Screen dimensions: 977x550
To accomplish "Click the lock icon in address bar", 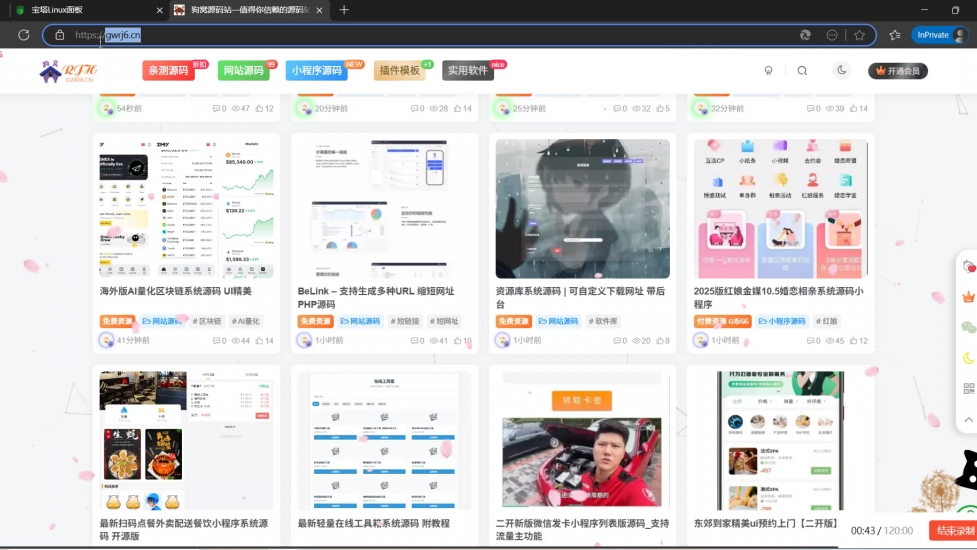I will 59,35.
